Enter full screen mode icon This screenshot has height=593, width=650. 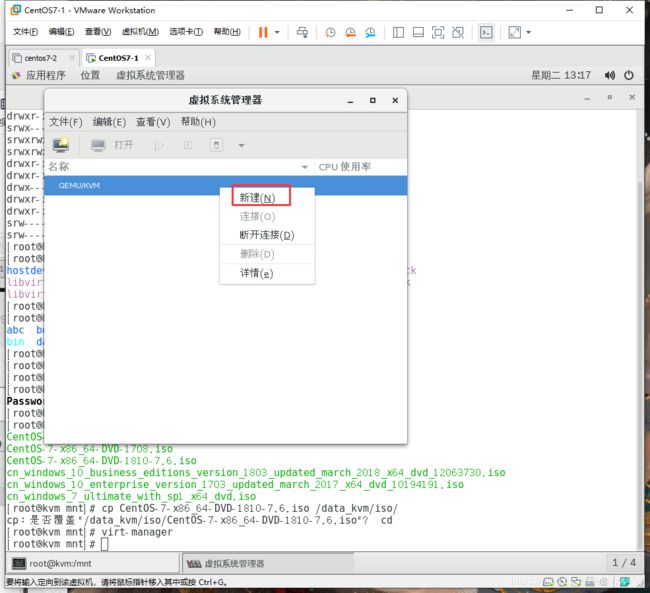click(x=438, y=32)
